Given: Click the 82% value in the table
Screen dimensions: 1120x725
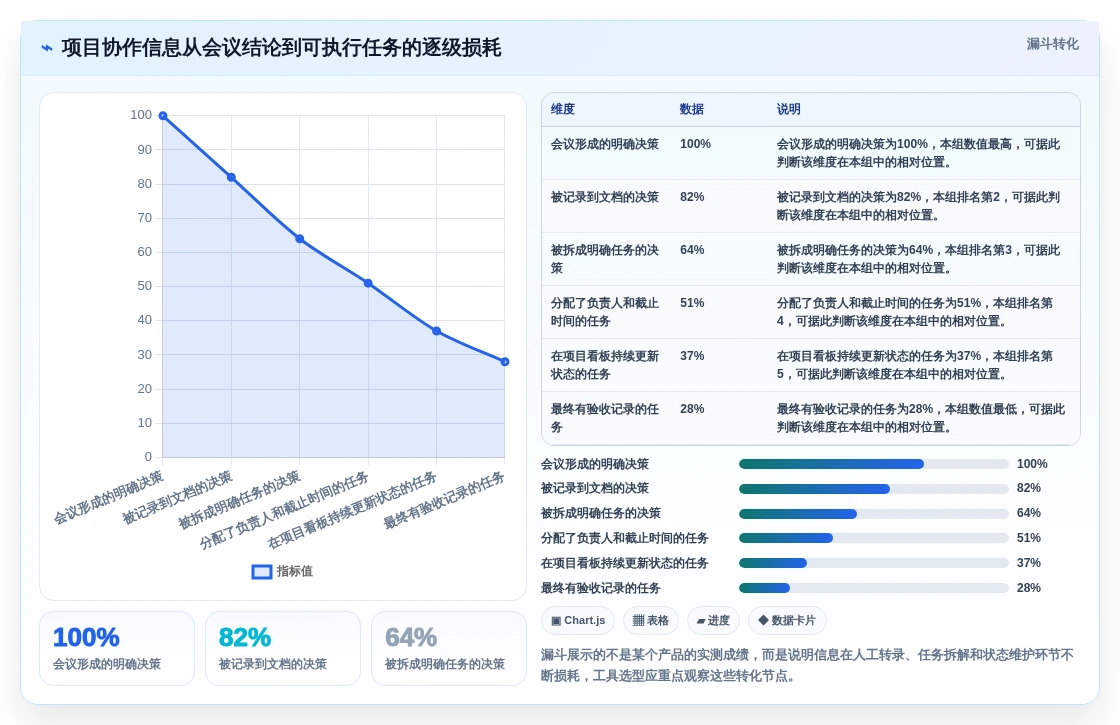Looking at the screenshot, I should 692,197.
